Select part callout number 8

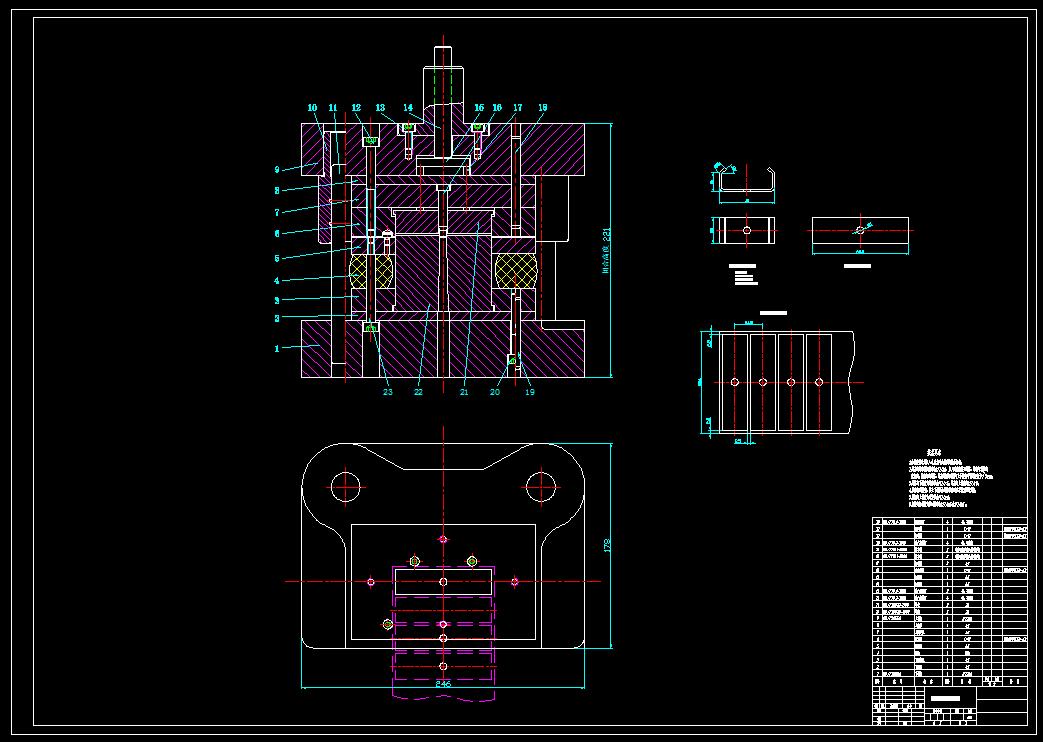coord(277,191)
